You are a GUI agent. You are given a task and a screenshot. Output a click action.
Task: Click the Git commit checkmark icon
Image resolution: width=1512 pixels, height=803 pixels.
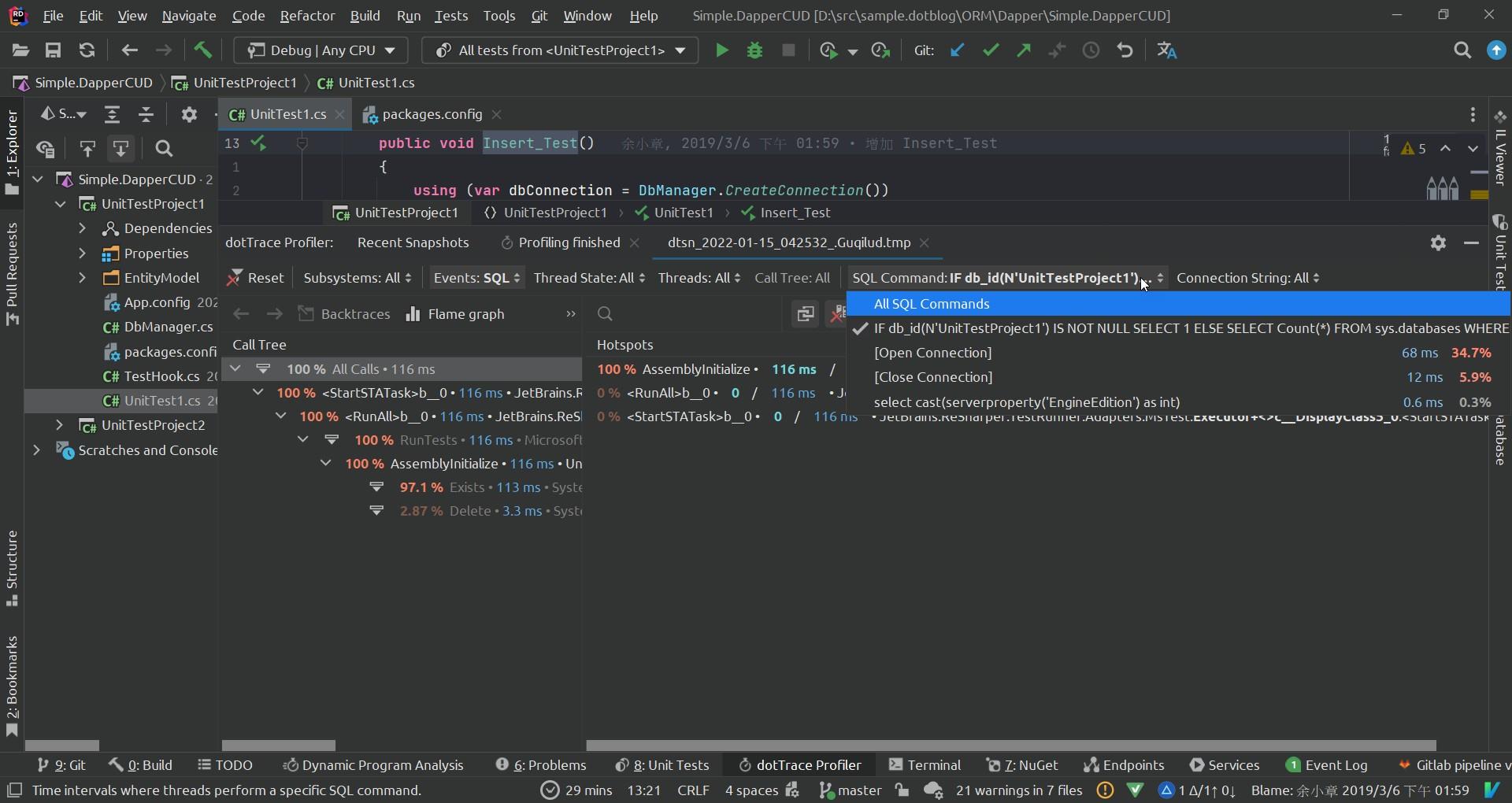991,50
